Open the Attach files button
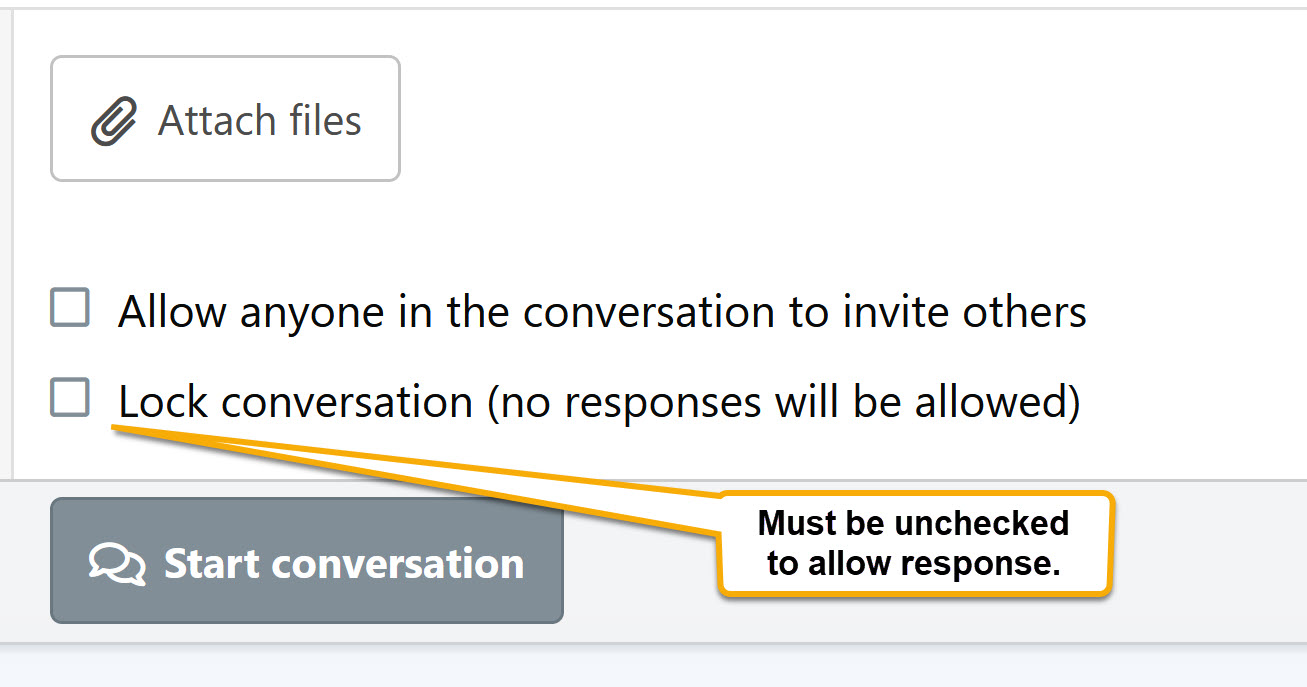Screen dimensions: 1307x687 225,119
